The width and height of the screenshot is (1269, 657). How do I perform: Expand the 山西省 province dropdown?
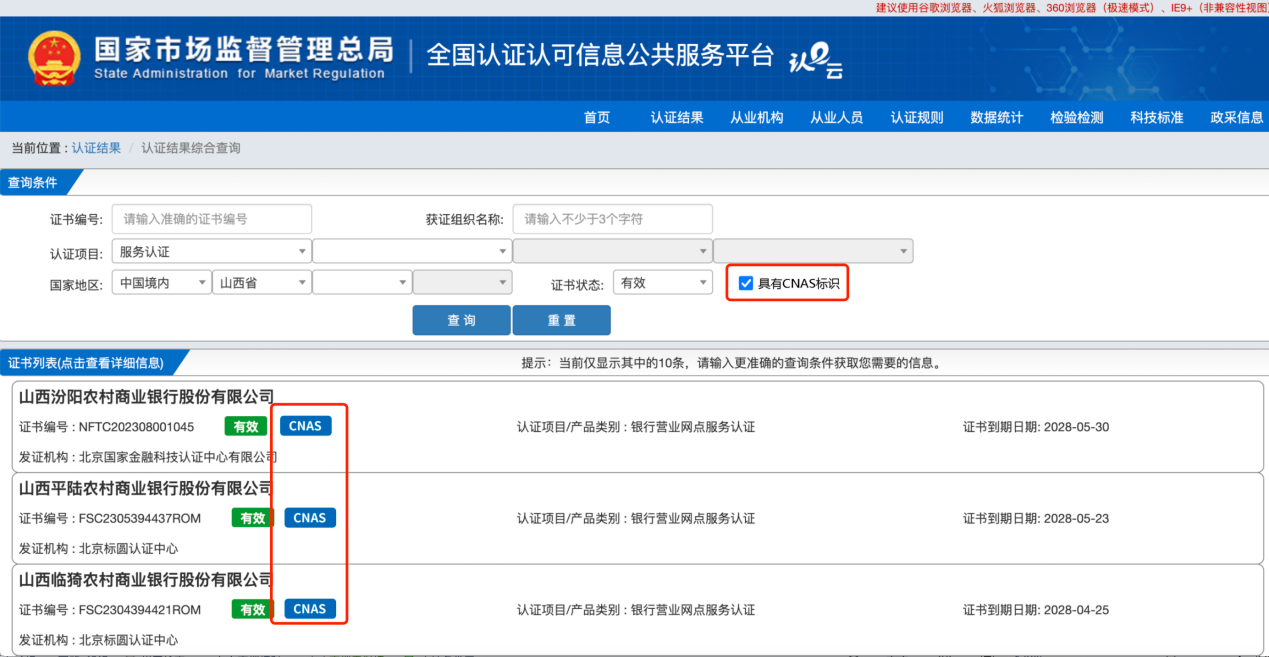(x=261, y=283)
